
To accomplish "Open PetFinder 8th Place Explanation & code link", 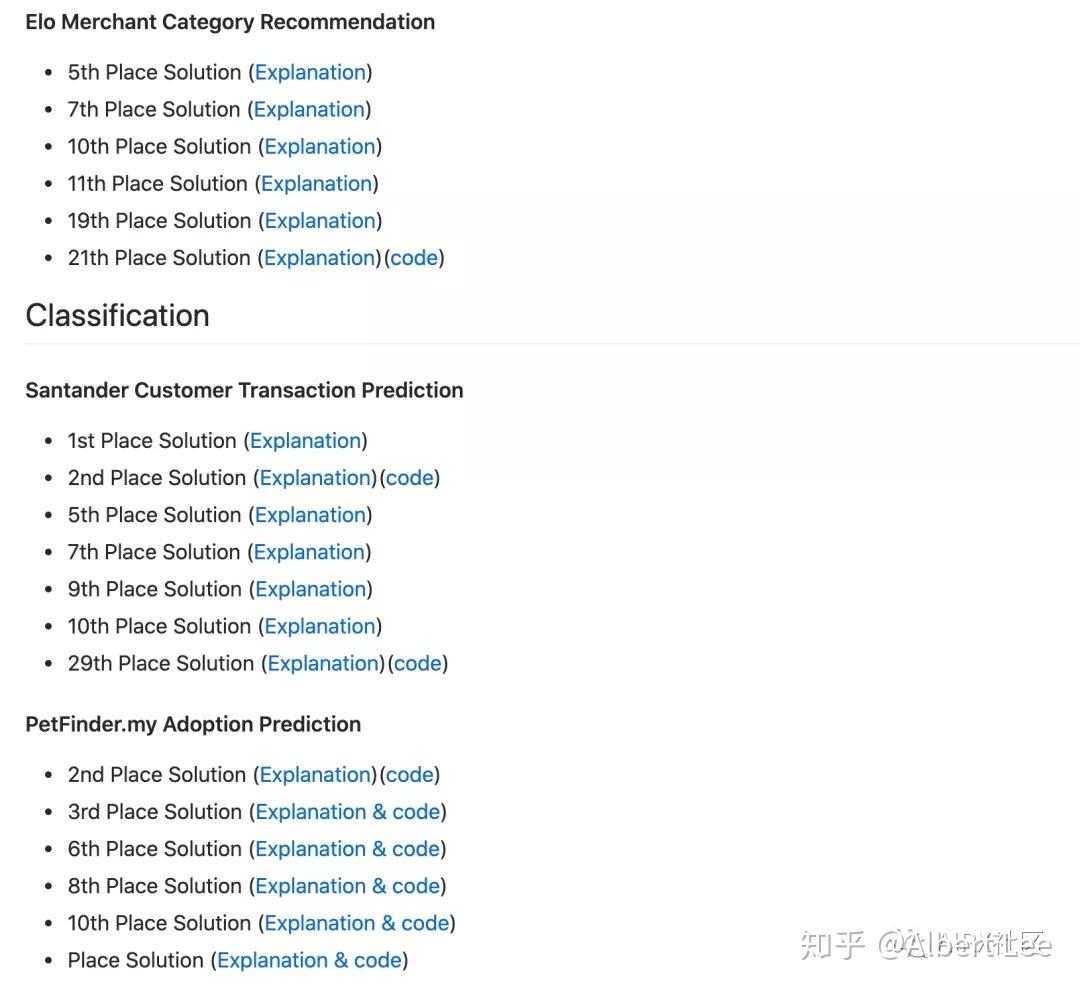I will 348,887.
